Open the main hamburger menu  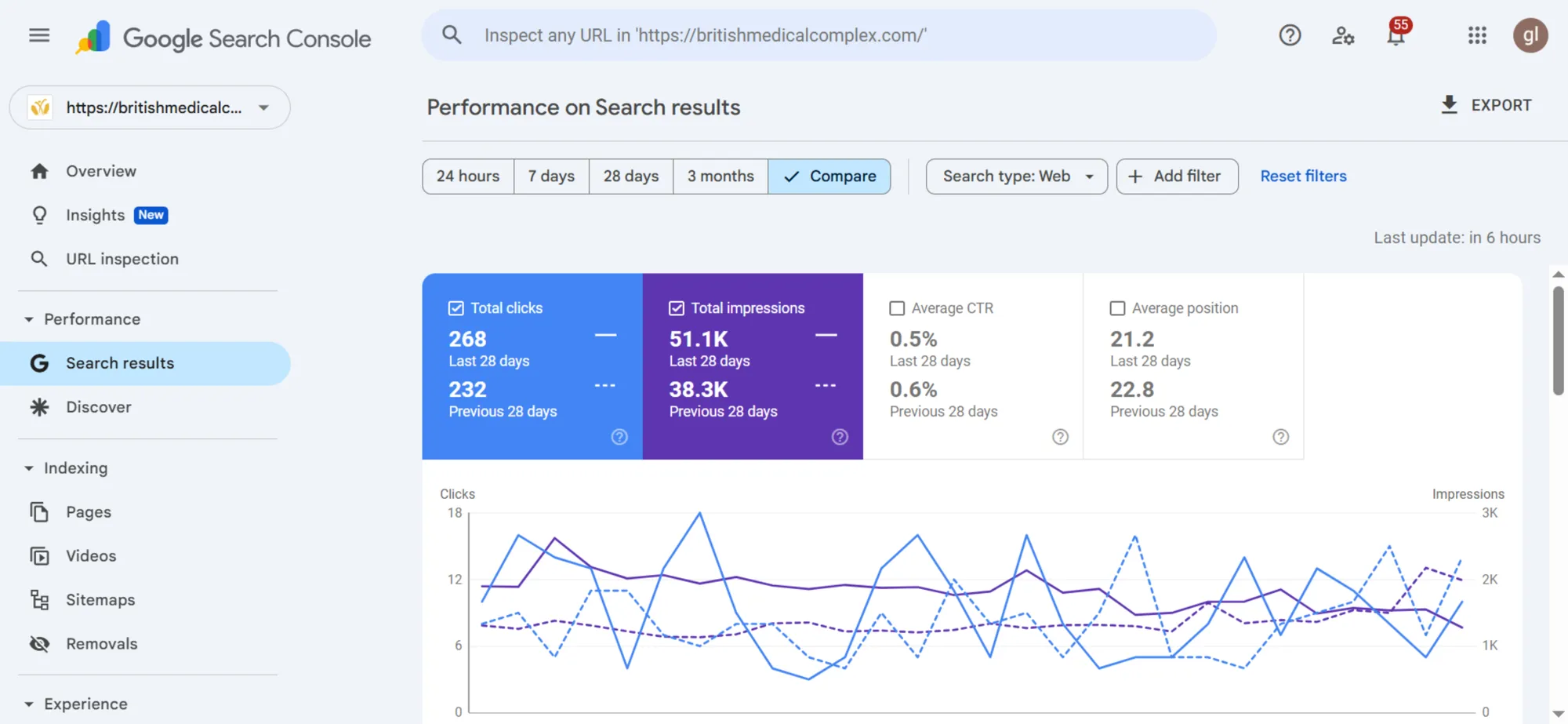click(39, 35)
